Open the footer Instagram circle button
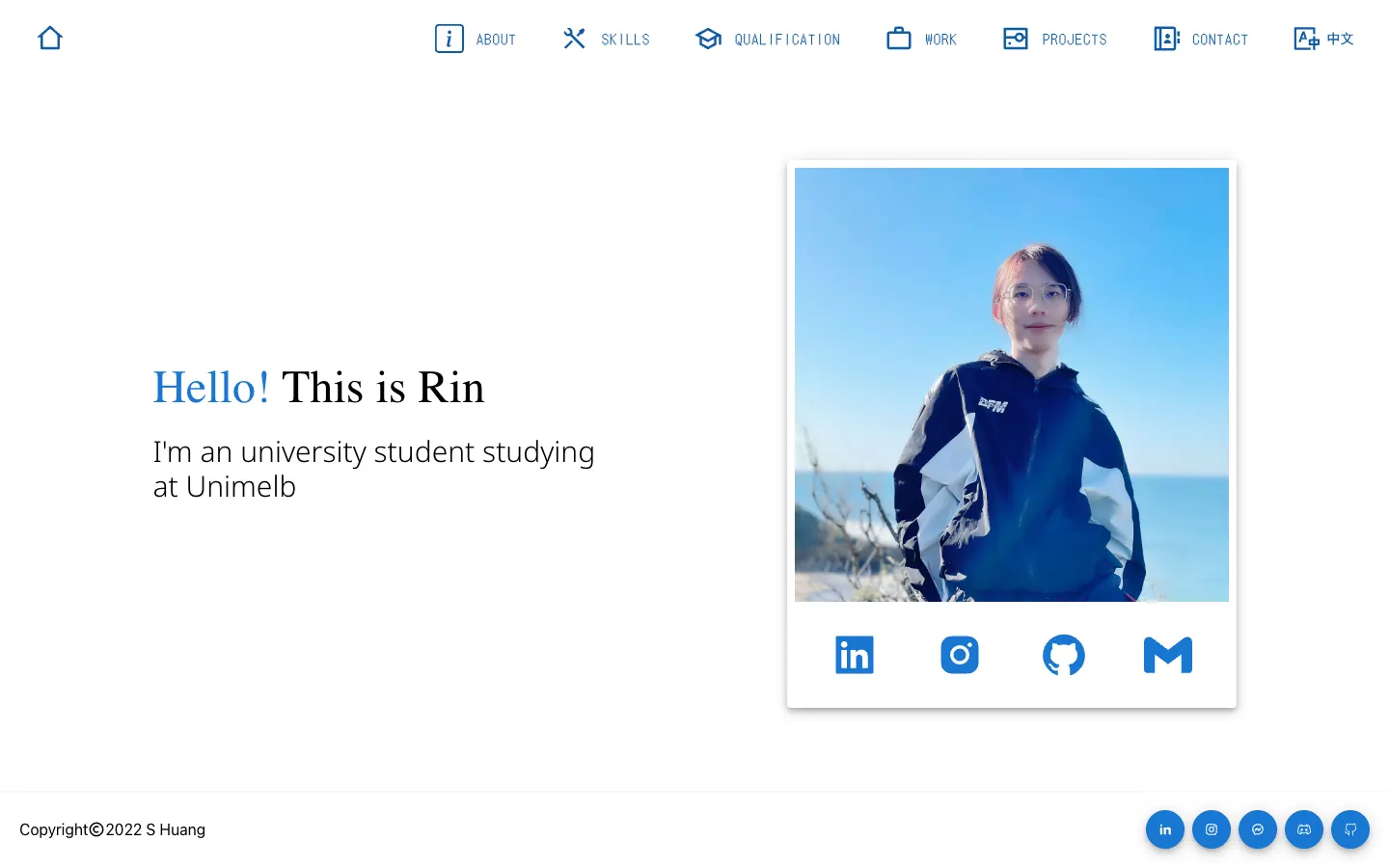Screen dimensions: 1389x868 (x=1212, y=829)
